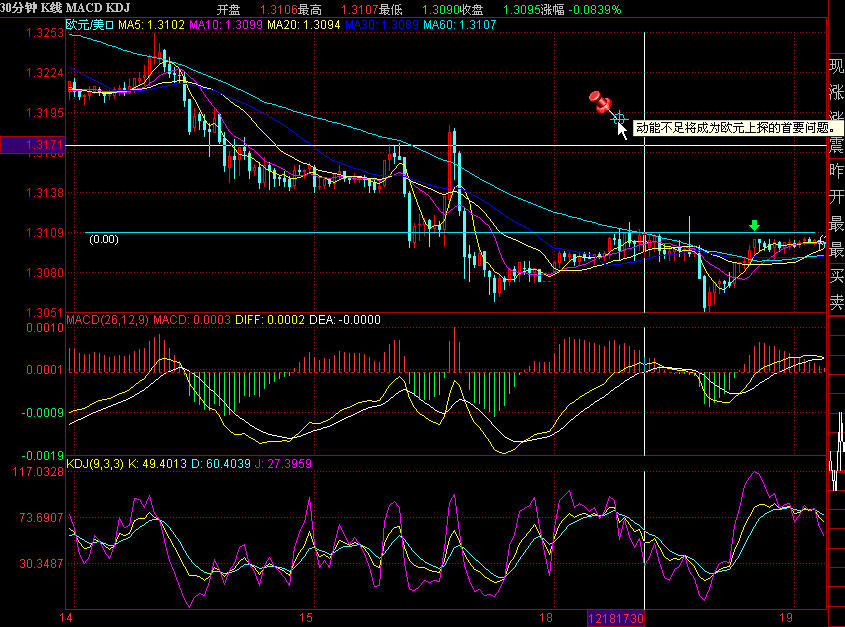
Task: Click the 开 label in right sidebar
Action: [x=836, y=197]
